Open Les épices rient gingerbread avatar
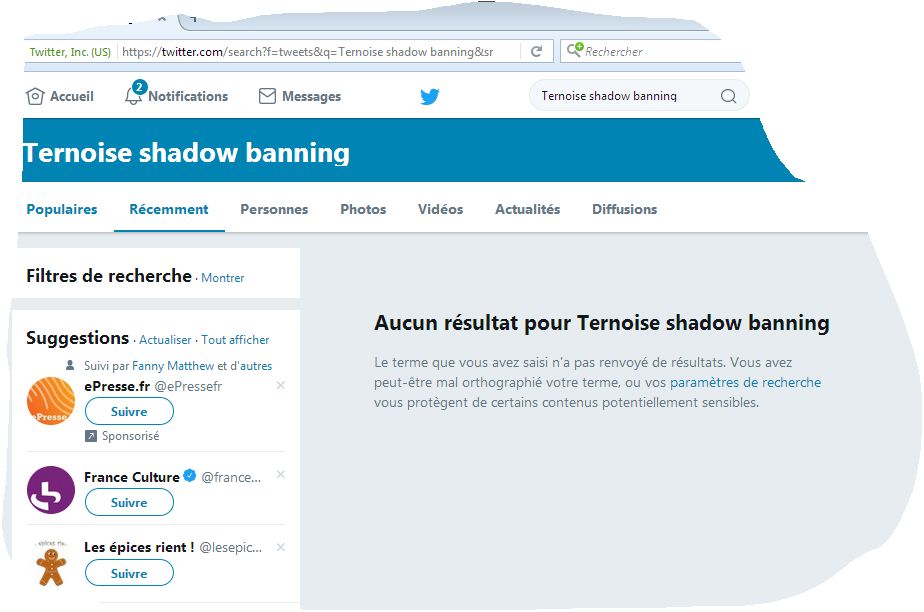The height and width of the screenshot is (612, 924). pos(51,563)
